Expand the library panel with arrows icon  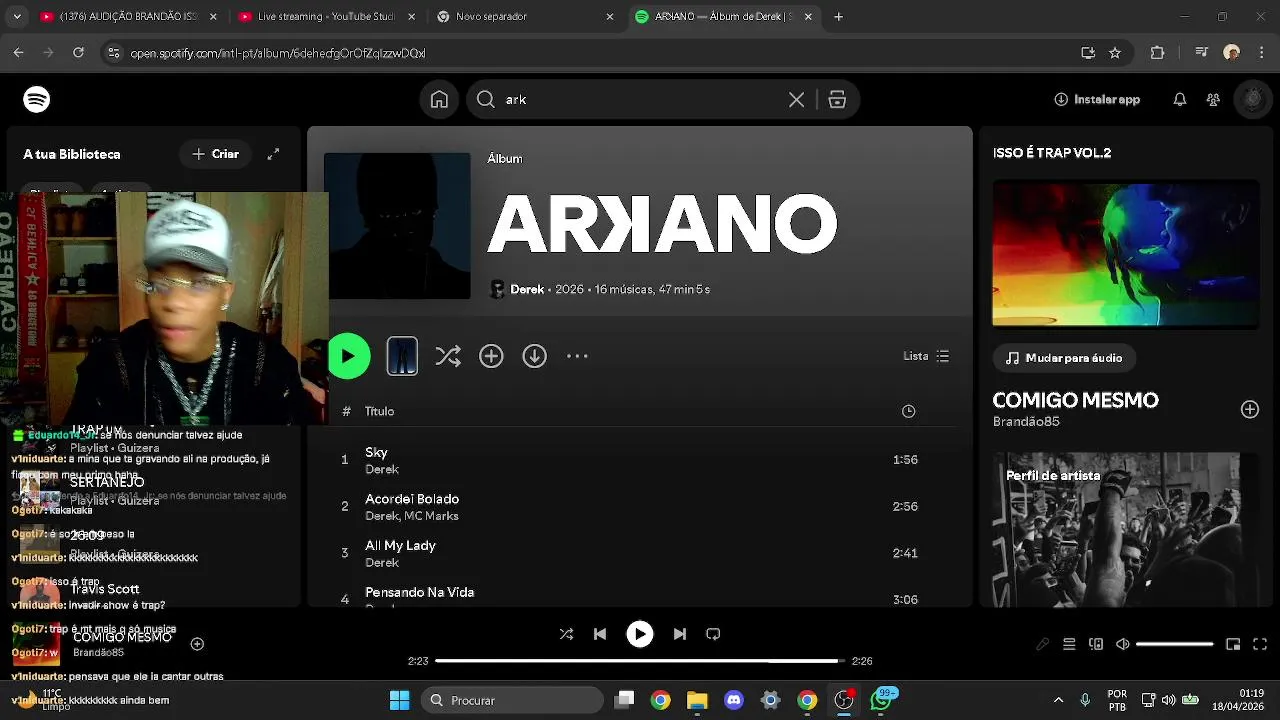[273, 154]
